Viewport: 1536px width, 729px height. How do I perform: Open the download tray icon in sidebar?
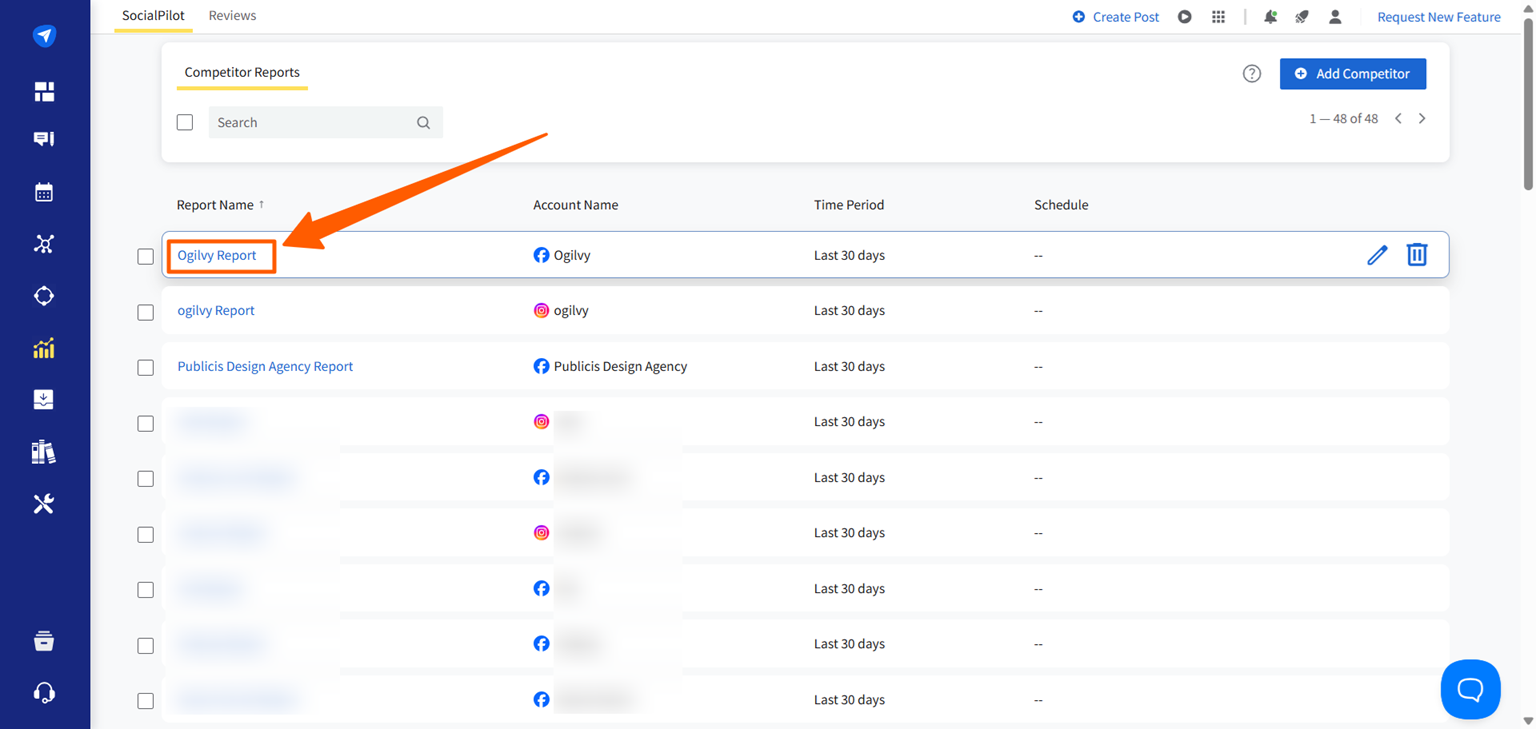44,400
